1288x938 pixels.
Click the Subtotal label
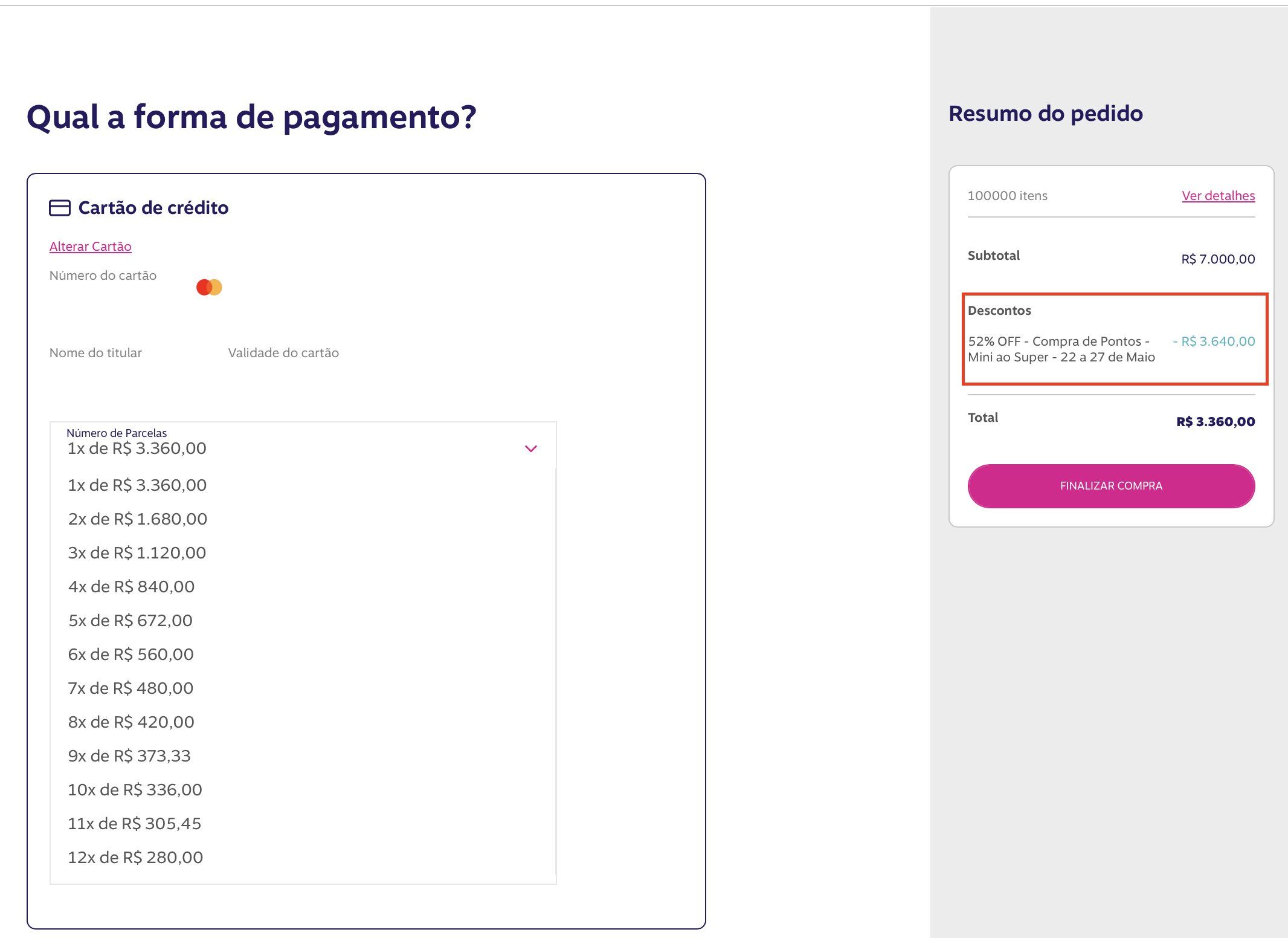994,256
